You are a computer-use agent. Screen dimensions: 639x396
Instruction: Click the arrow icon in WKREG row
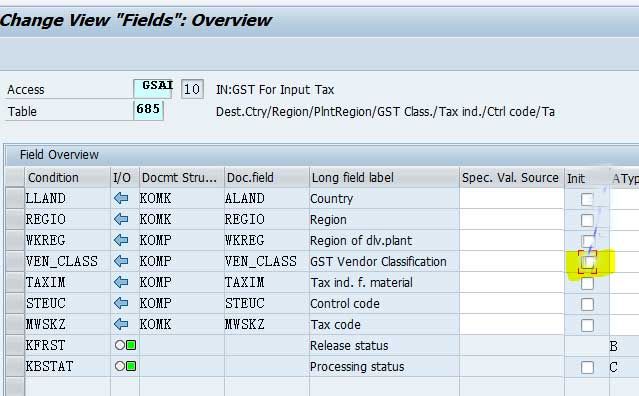(121, 240)
